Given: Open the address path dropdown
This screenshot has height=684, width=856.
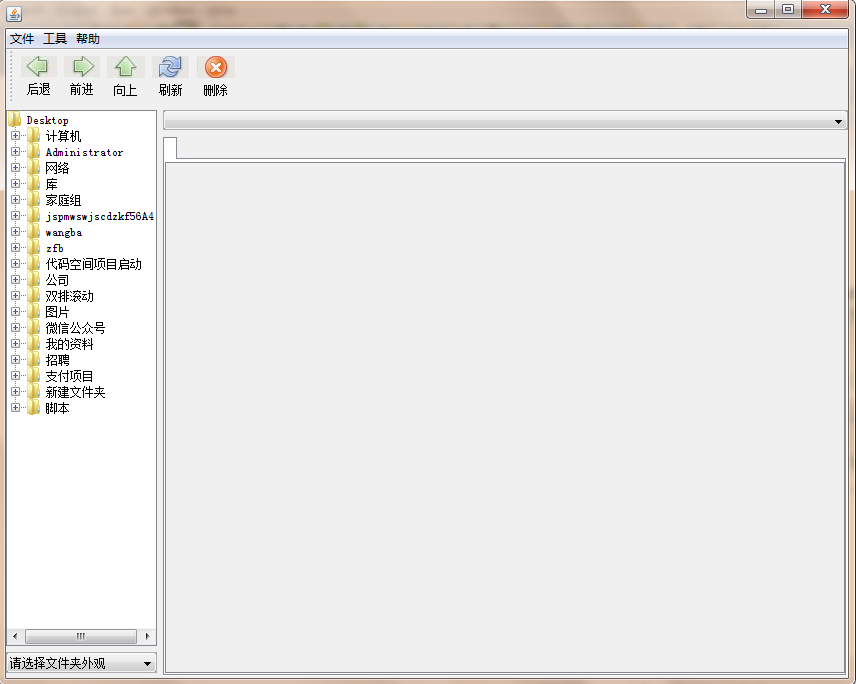Looking at the screenshot, I should (x=838, y=121).
